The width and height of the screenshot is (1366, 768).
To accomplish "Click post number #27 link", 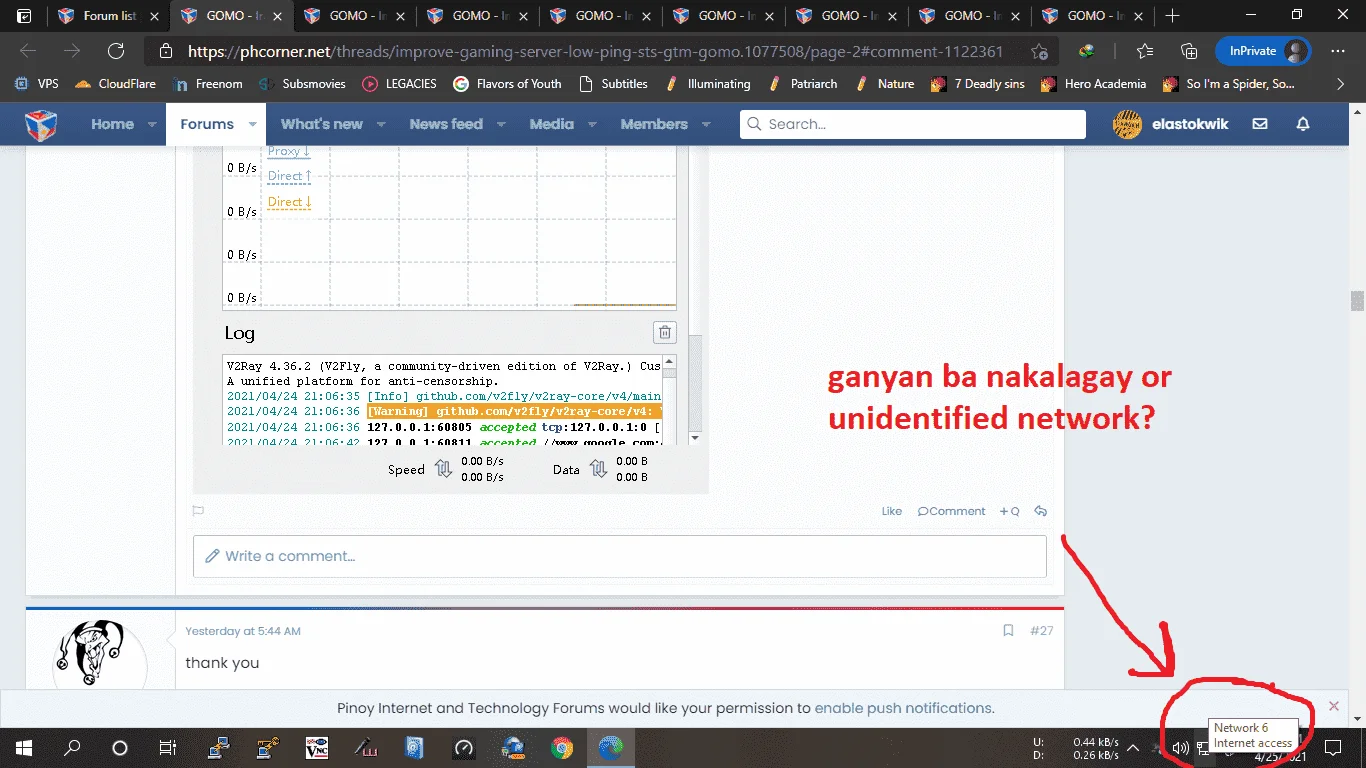I will [x=1041, y=631].
